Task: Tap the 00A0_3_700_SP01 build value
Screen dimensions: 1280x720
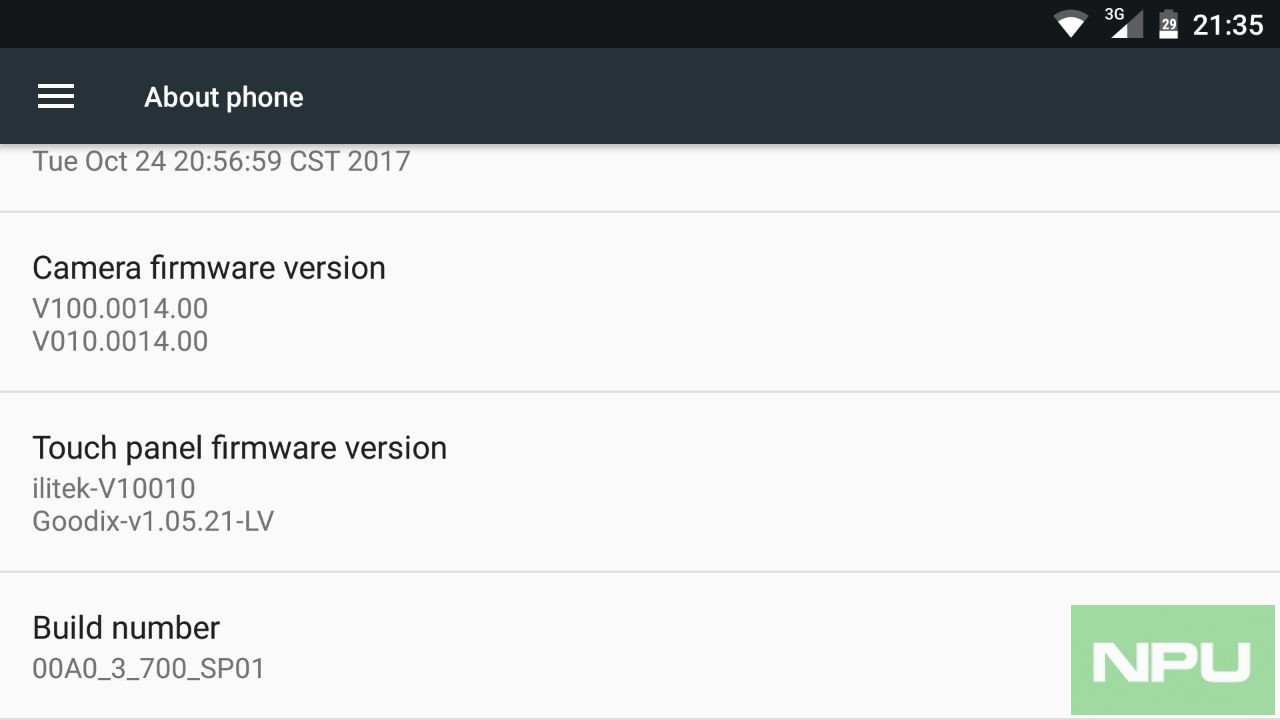Action: tap(148, 668)
